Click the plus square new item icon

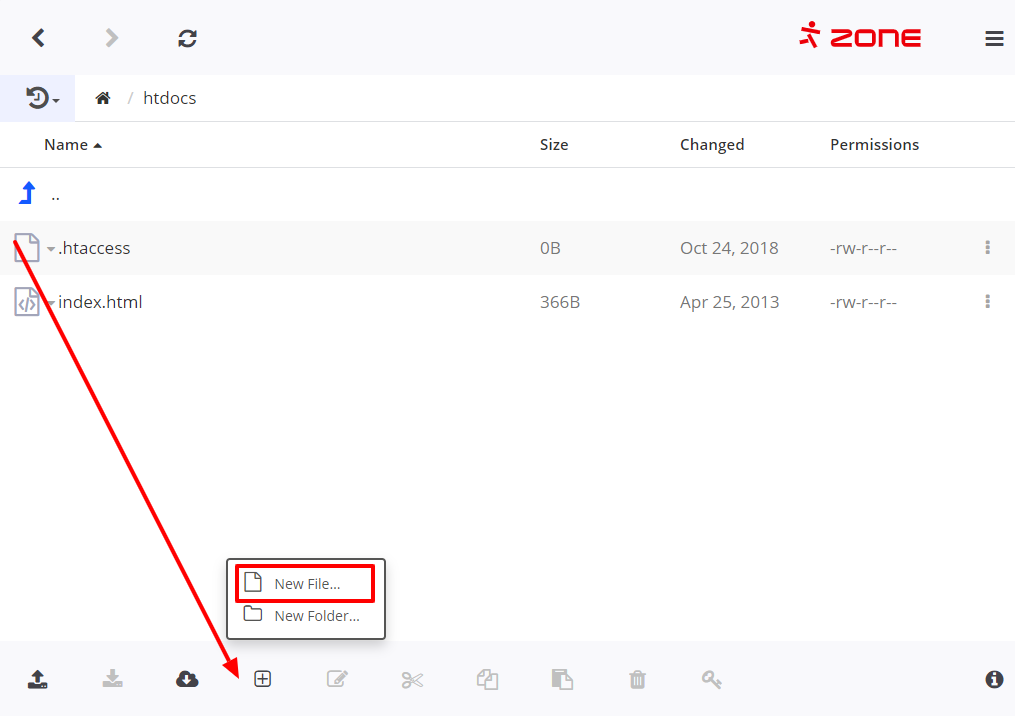[262, 680]
